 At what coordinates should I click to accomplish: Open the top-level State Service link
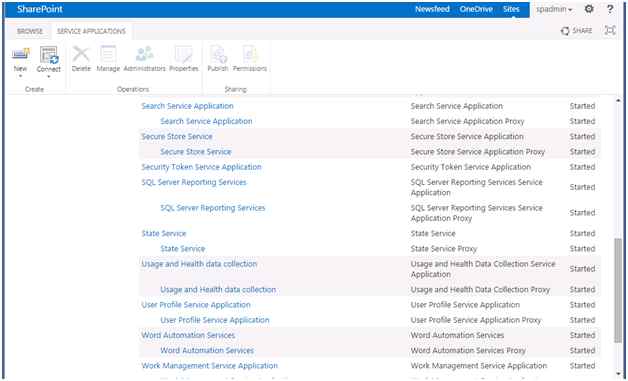163,234
